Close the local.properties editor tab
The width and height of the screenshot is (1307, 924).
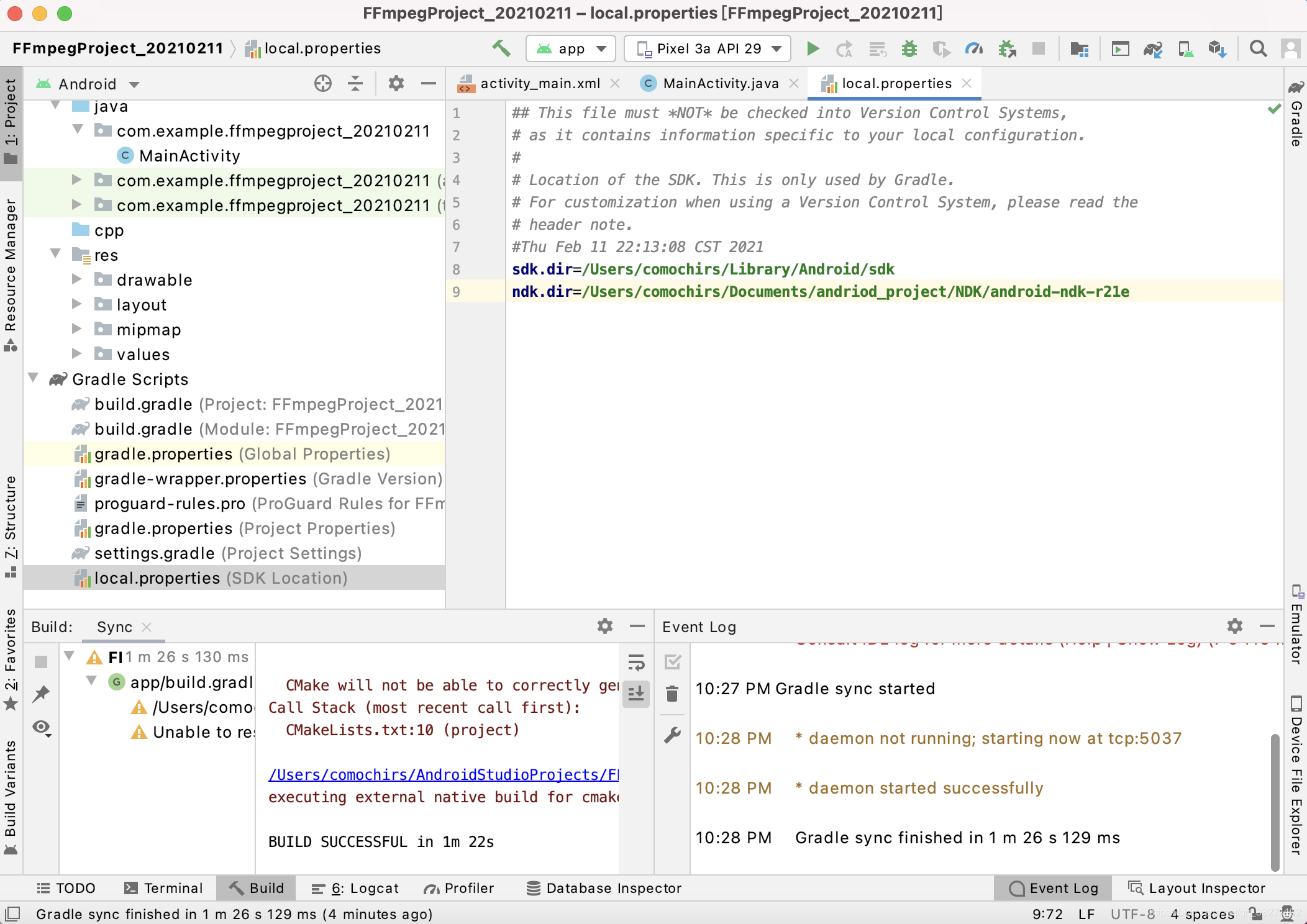coord(967,83)
